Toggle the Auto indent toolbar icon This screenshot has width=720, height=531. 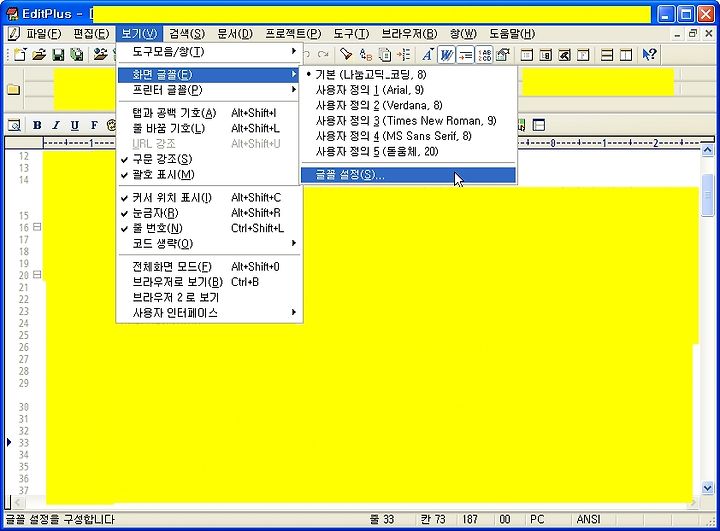pyautogui.click(x=465, y=55)
